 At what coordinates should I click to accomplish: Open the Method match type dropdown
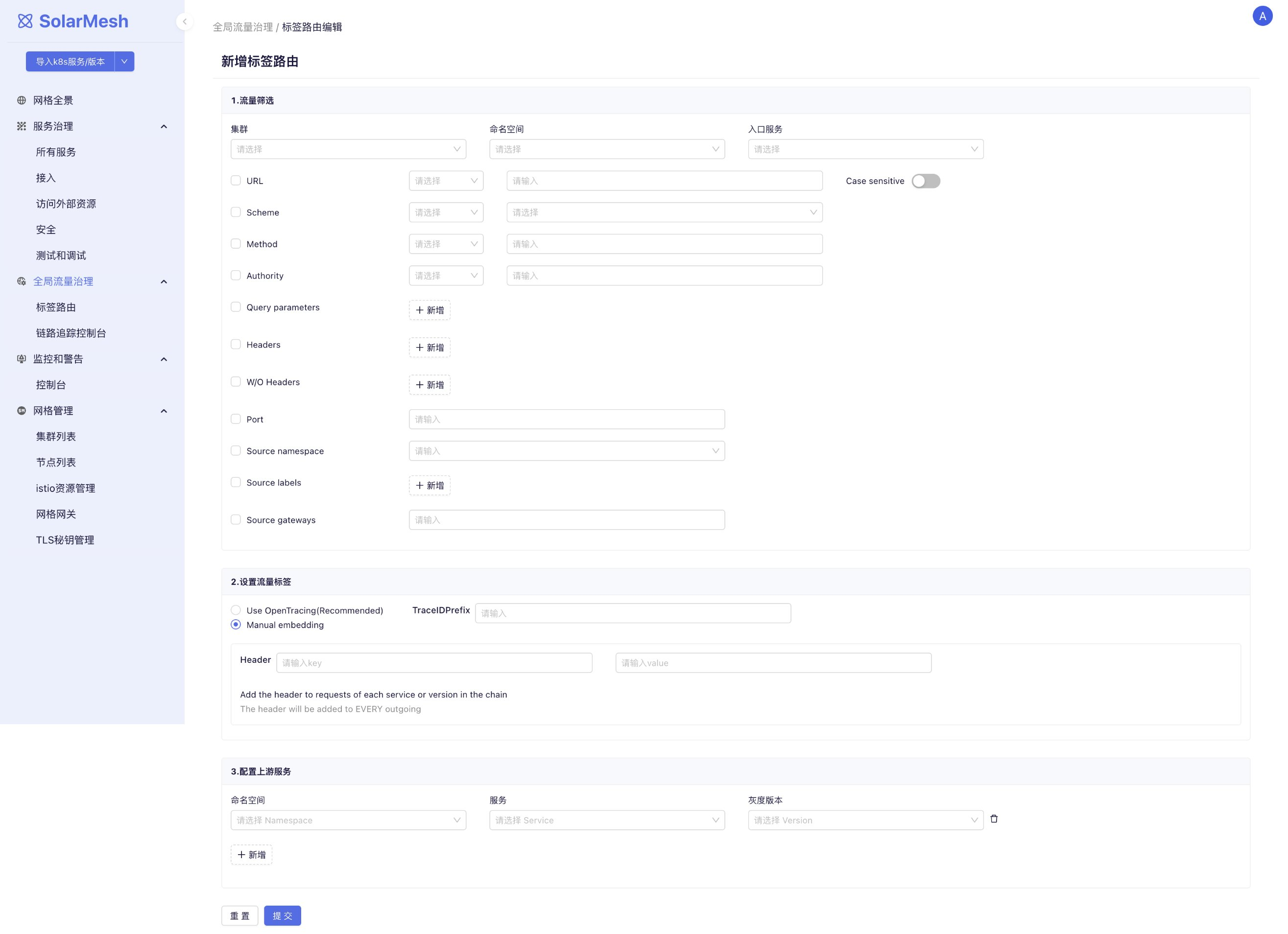click(x=446, y=244)
